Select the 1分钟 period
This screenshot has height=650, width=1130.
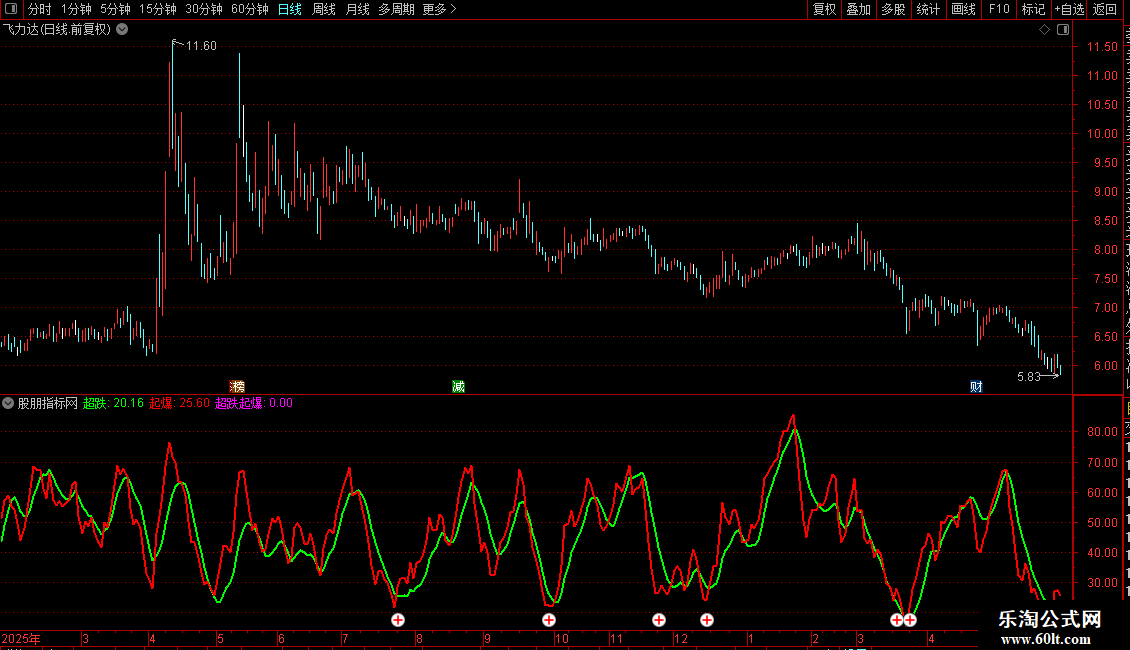(76, 9)
